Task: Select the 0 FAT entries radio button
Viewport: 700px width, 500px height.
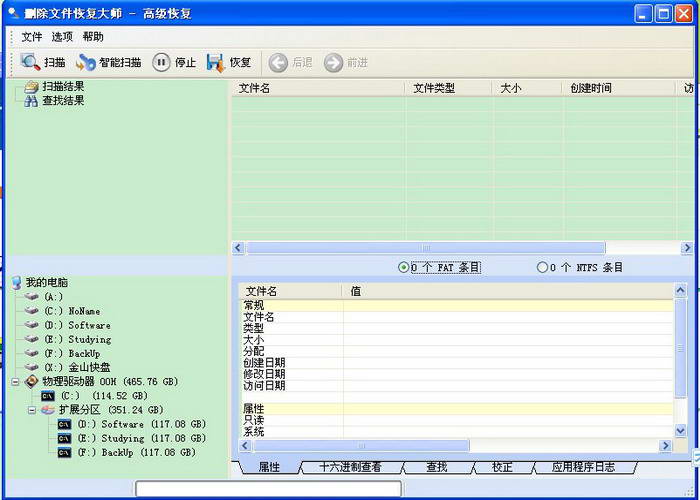Action: [x=403, y=267]
